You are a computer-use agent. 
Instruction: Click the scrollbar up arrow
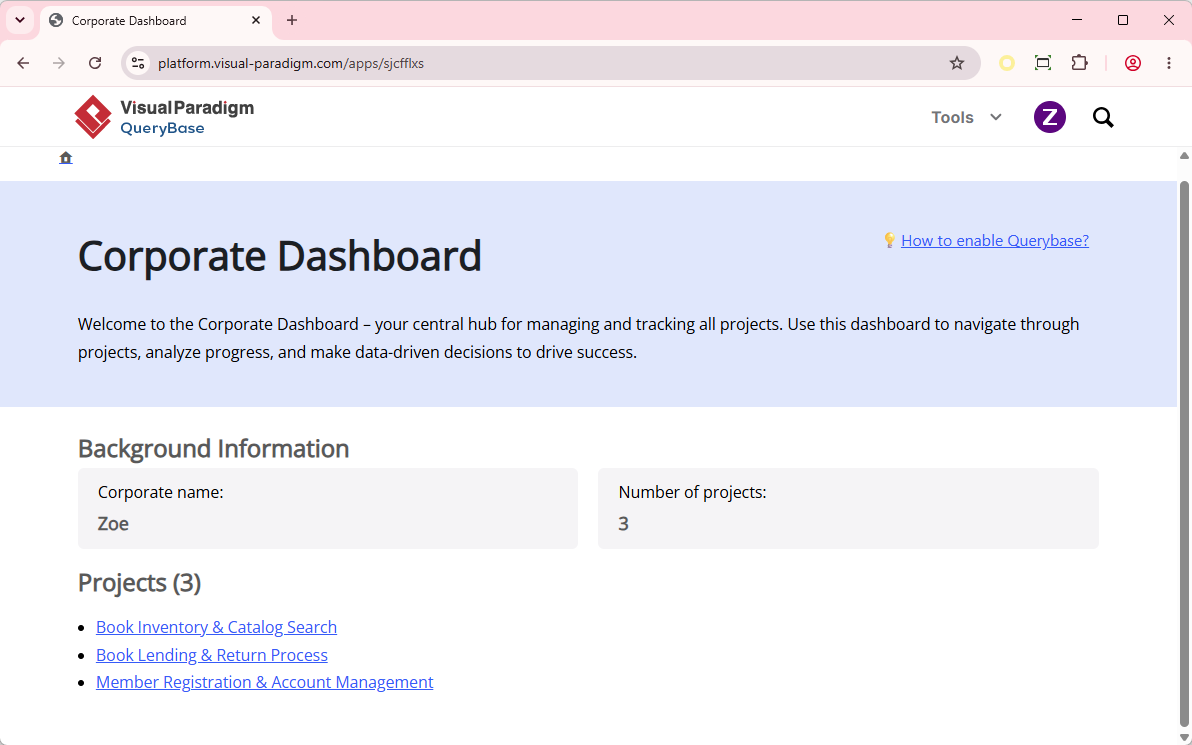(x=1184, y=156)
